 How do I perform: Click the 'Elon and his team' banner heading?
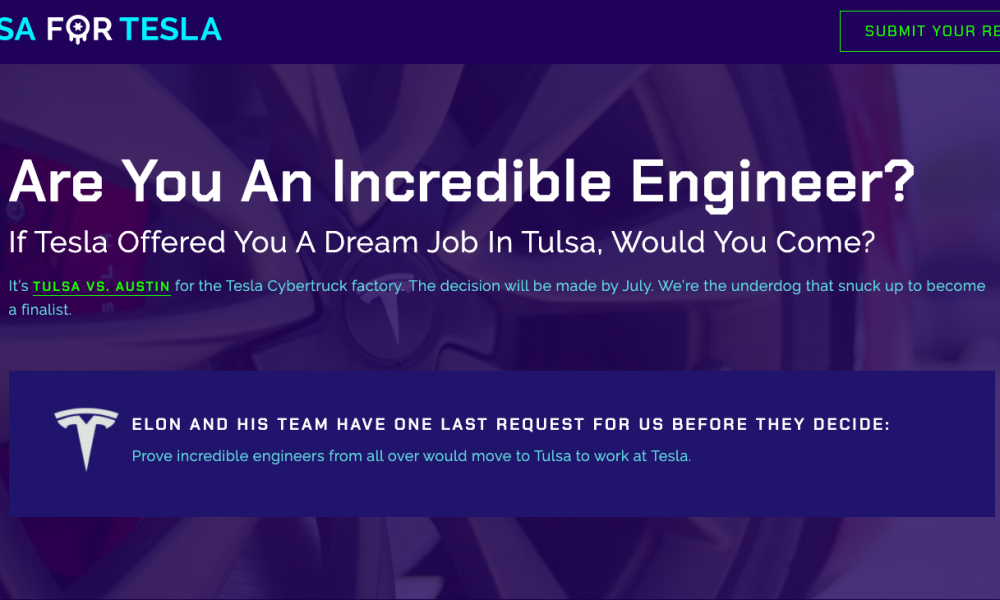(510, 424)
